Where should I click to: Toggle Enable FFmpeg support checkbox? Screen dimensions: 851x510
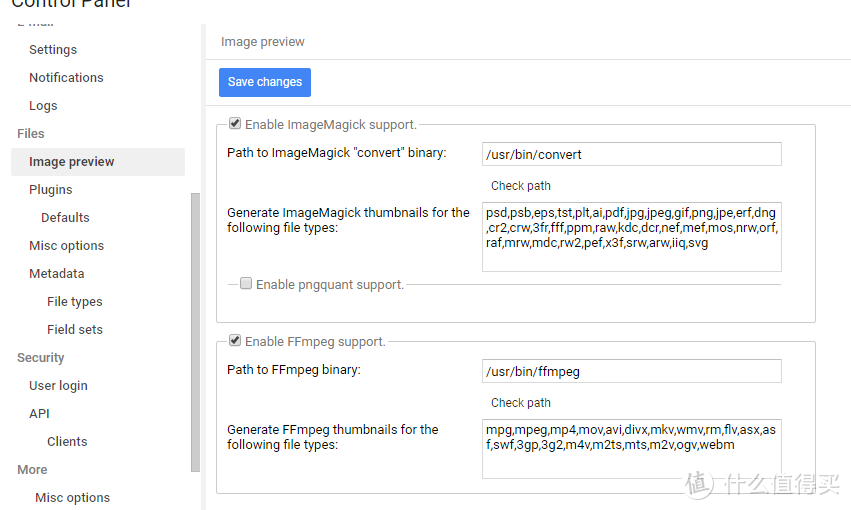[x=235, y=340]
